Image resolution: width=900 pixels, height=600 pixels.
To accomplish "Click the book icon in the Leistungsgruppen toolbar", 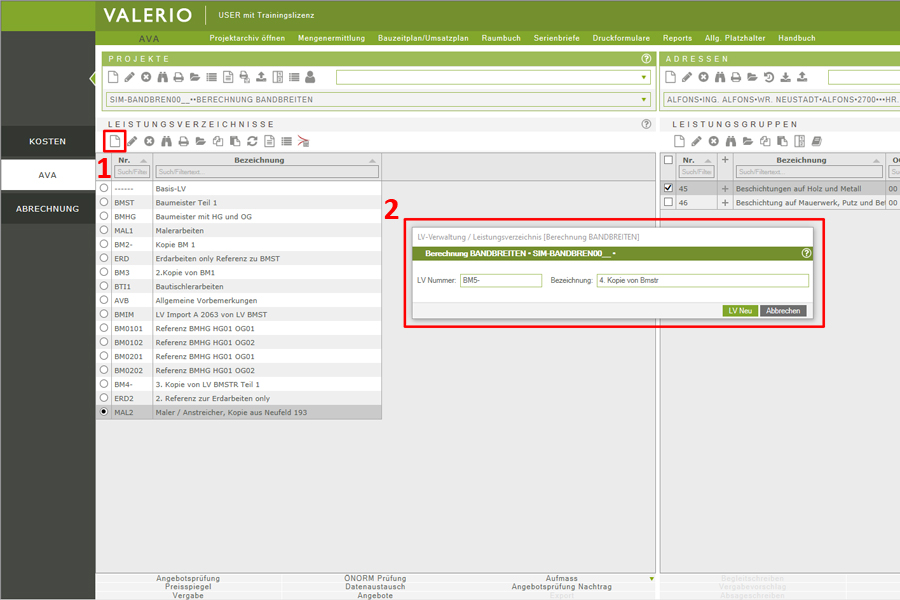I will [817, 141].
